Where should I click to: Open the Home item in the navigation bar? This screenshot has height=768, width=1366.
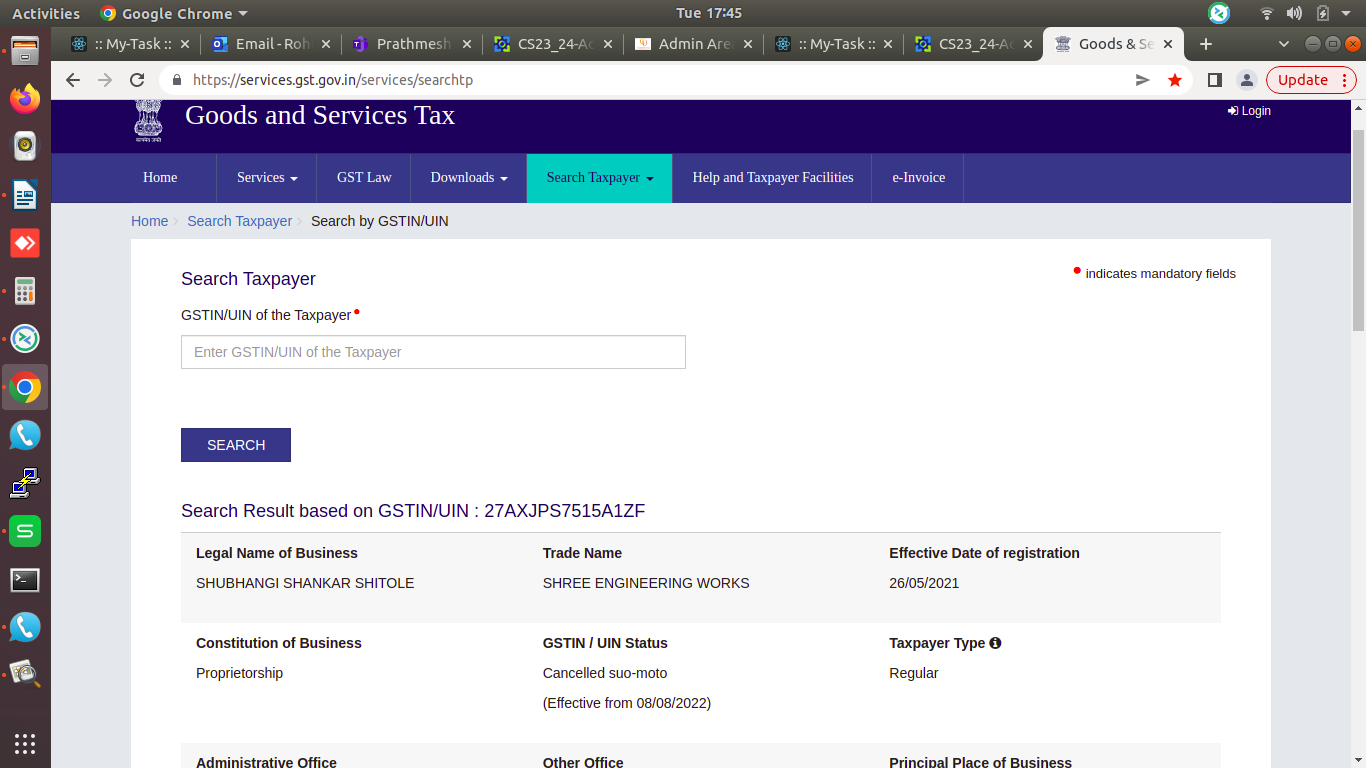coord(160,178)
